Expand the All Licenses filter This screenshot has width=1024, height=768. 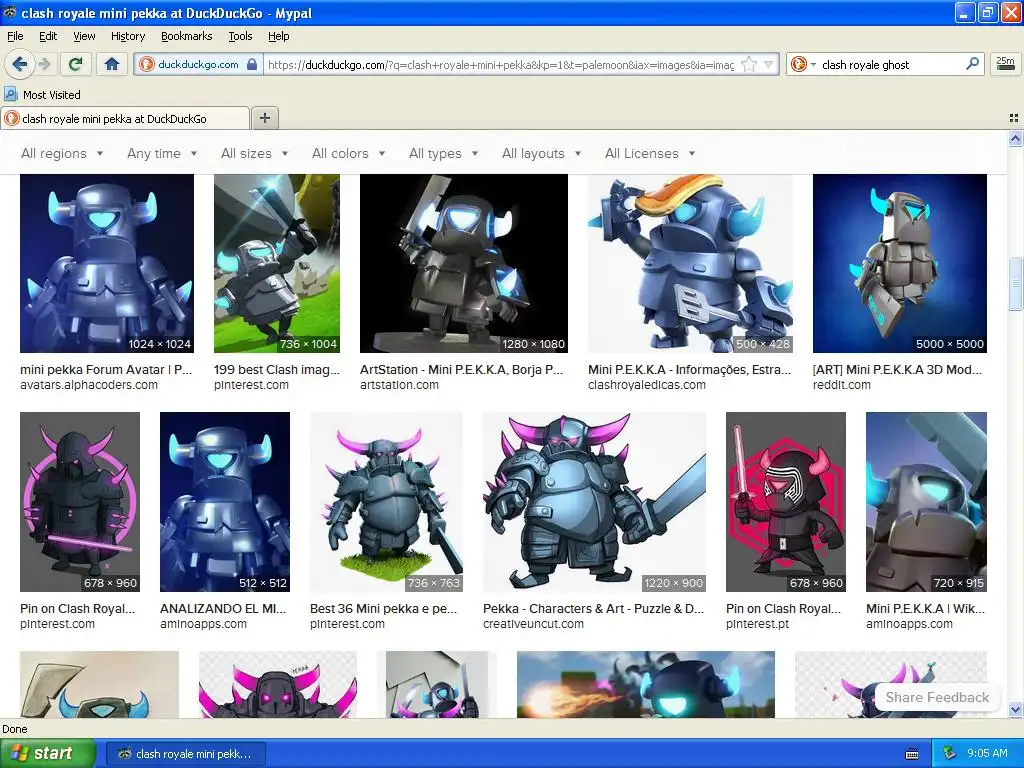(650, 153)
